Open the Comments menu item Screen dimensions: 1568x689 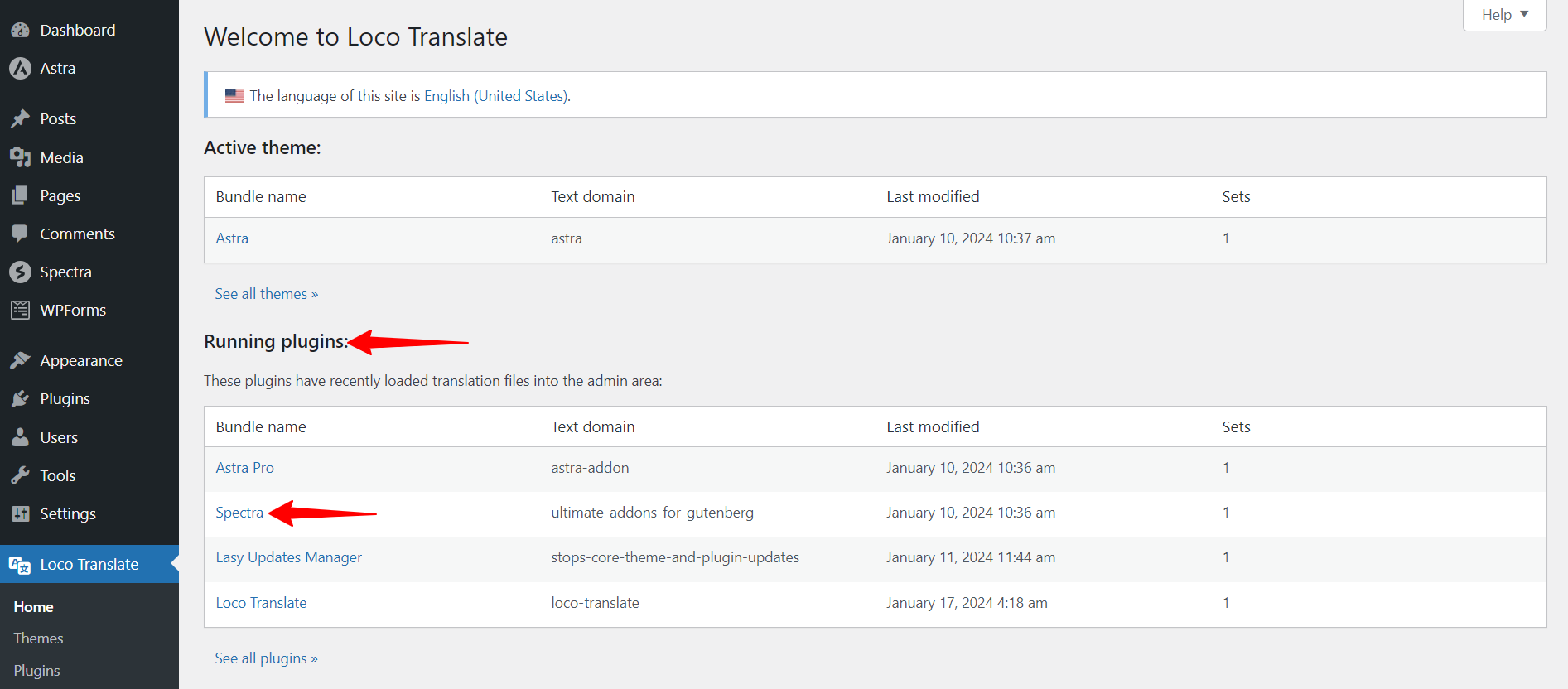[x=77, y=234]
